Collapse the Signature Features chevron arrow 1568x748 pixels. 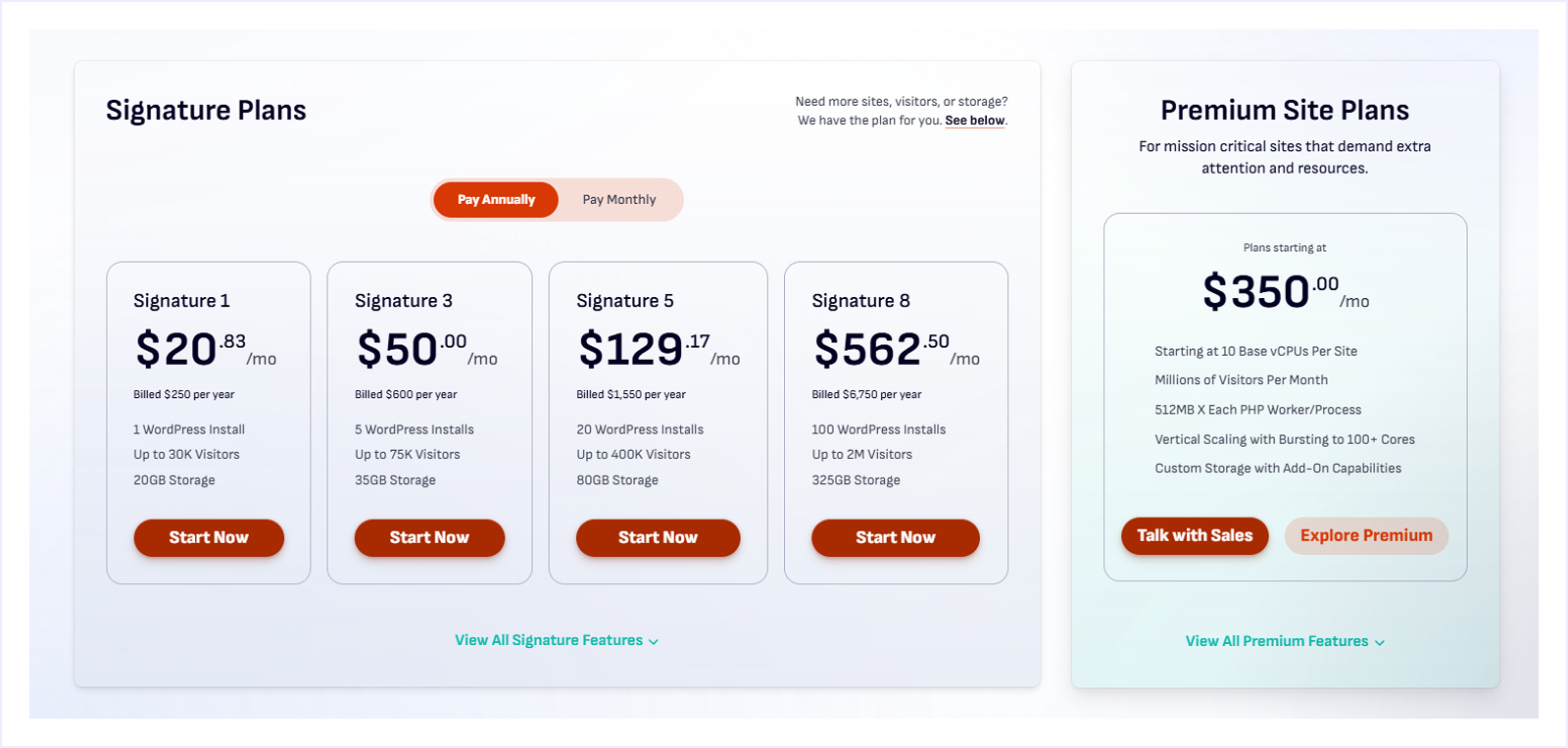[x=653, y=641]
